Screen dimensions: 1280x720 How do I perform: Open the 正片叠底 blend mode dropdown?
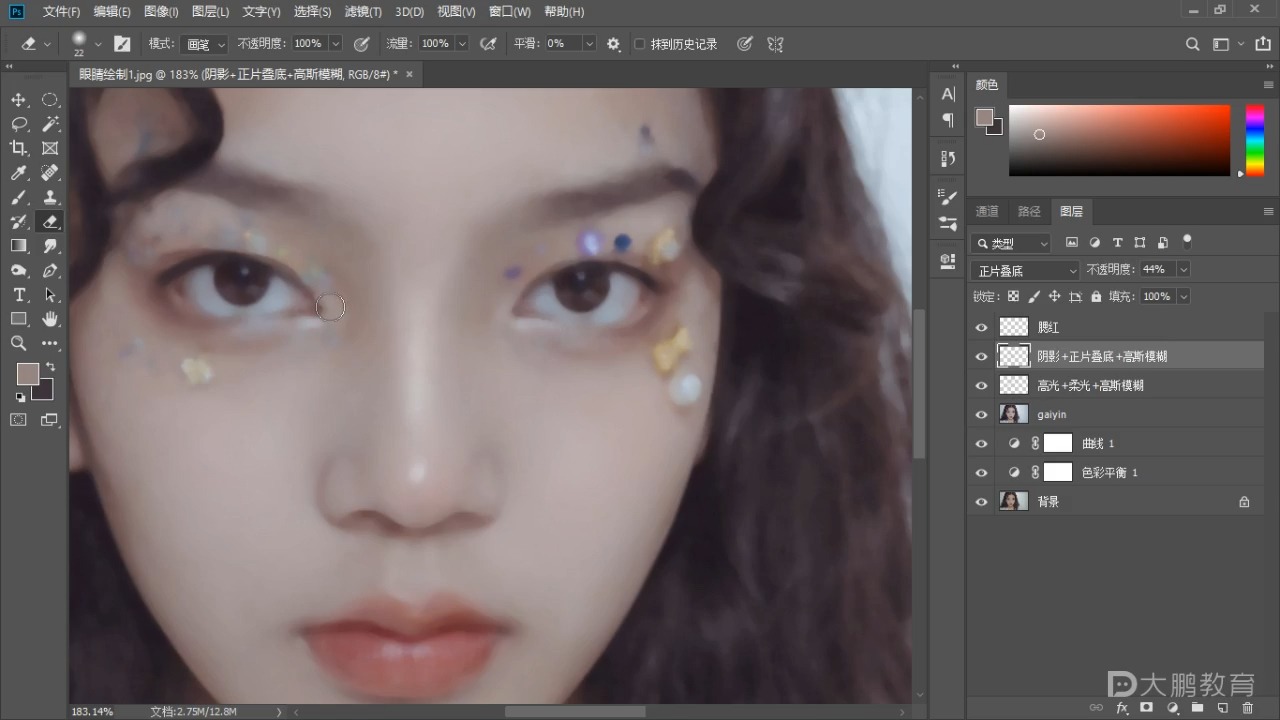tap(1025, 270)
